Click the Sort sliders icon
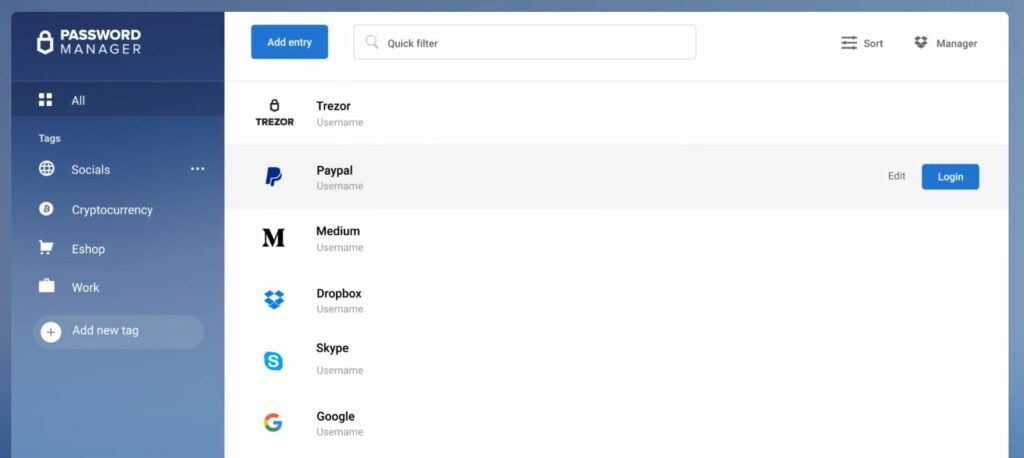 click(849, 43)
